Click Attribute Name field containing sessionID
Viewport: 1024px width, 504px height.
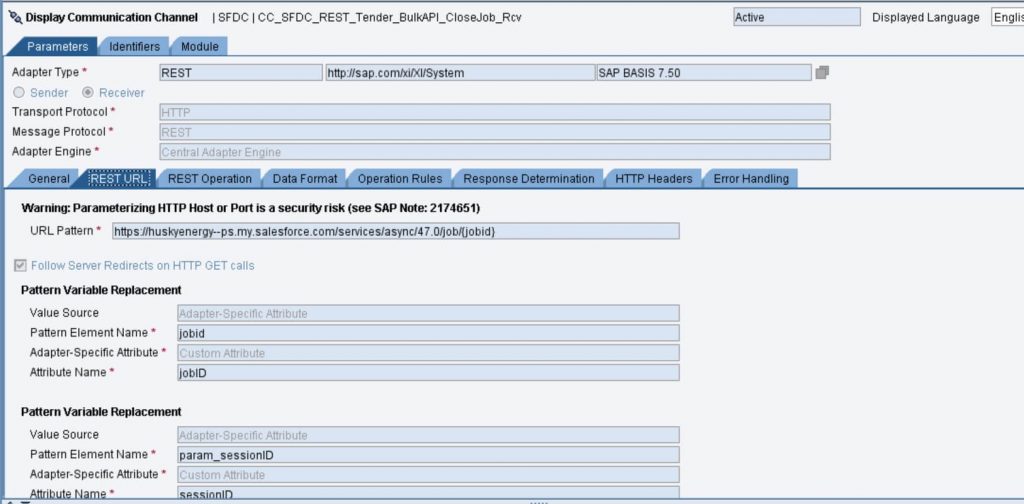click(x=428, y=494)
